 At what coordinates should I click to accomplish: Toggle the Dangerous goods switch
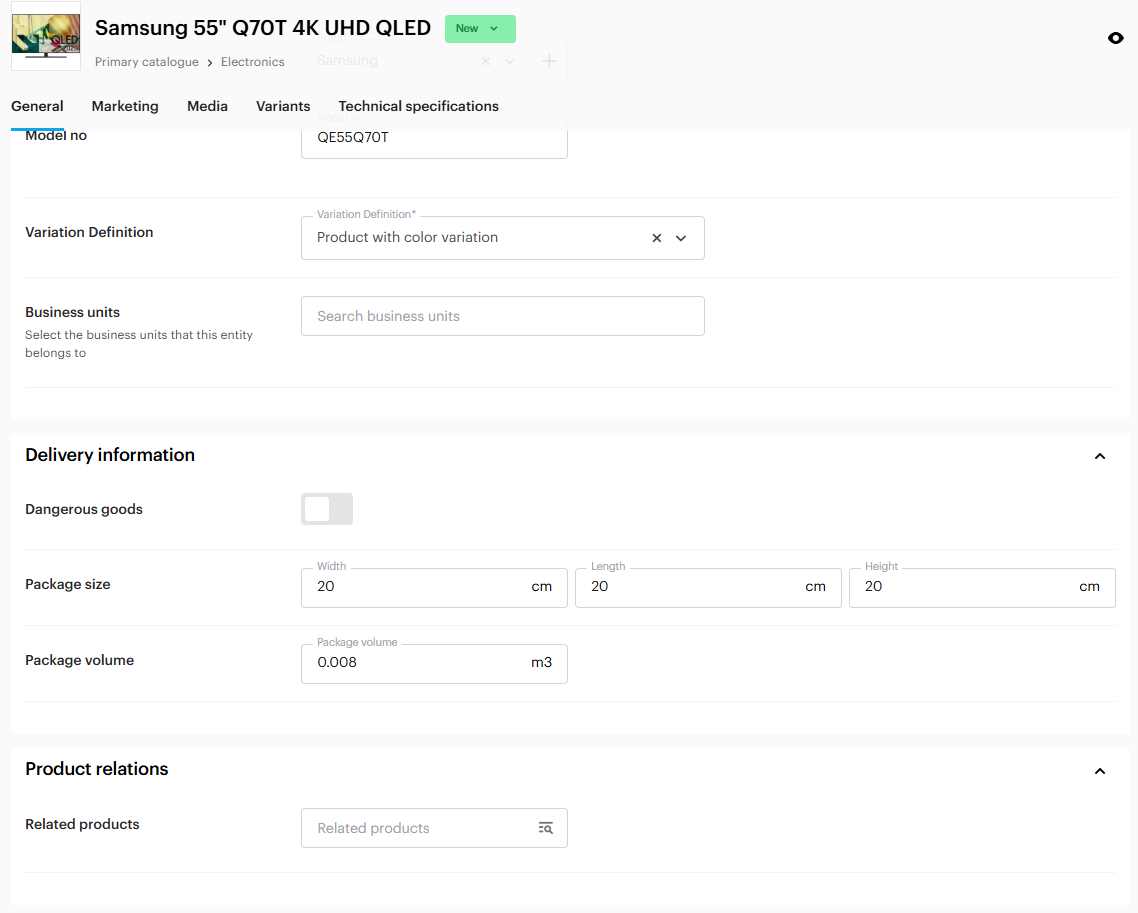[x=326, y=509]
